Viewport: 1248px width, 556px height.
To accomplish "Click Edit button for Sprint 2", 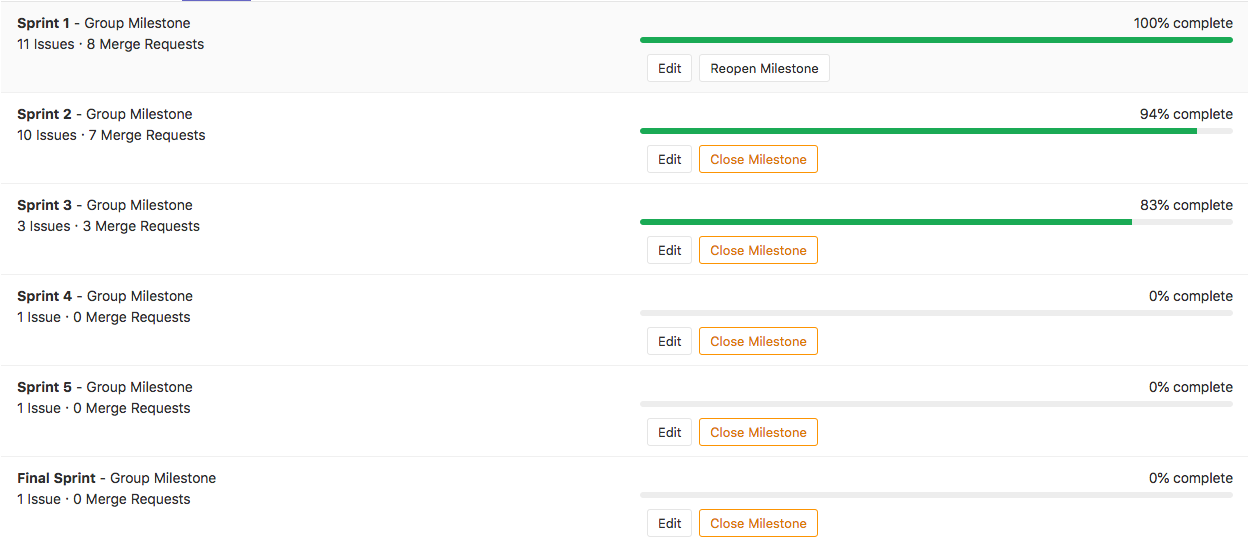I will (669, 160).
